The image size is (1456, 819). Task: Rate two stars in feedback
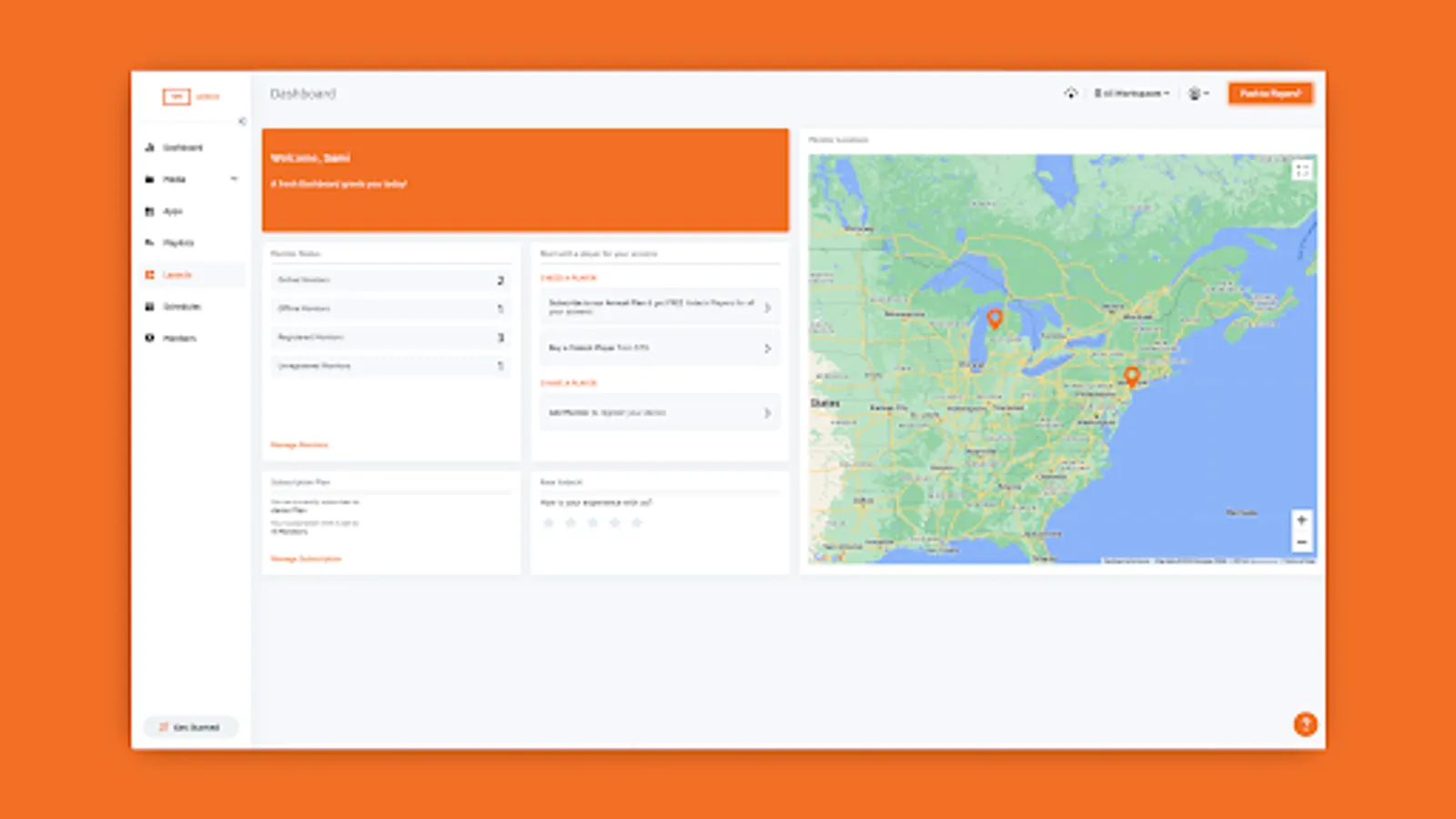(571, 523)
